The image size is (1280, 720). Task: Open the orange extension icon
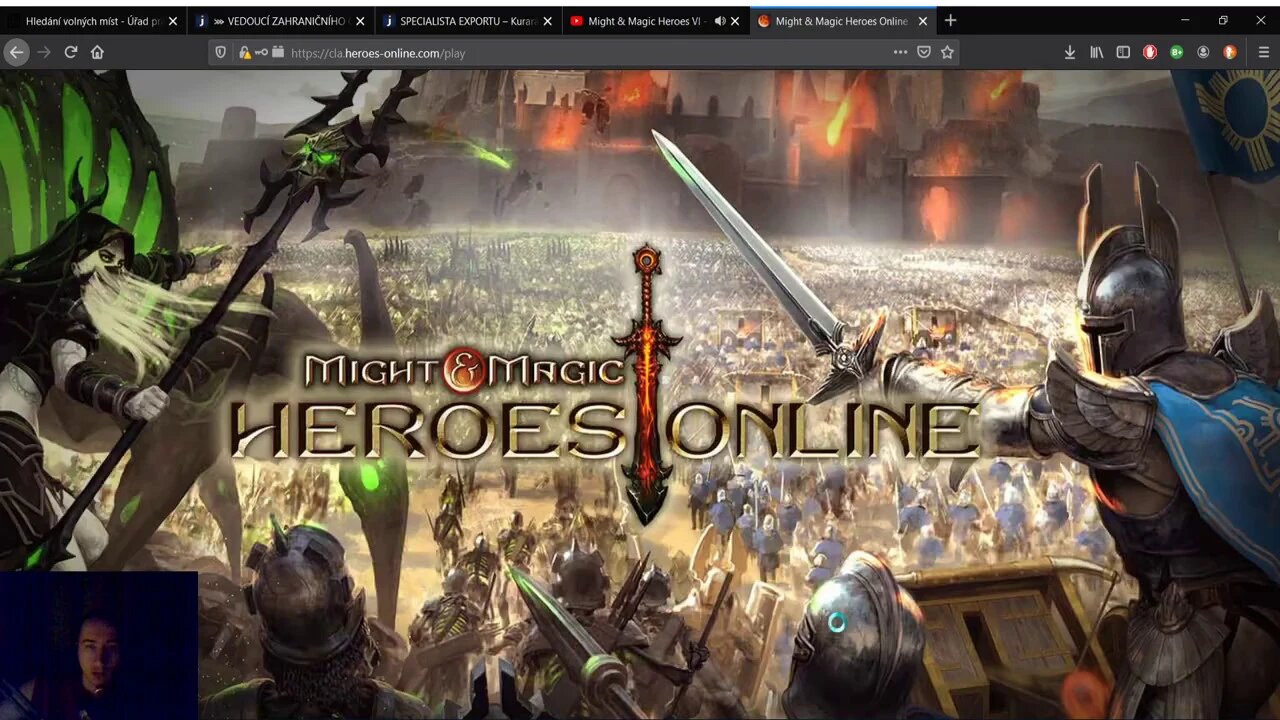pyautogui.click(x=1230, y=52)
